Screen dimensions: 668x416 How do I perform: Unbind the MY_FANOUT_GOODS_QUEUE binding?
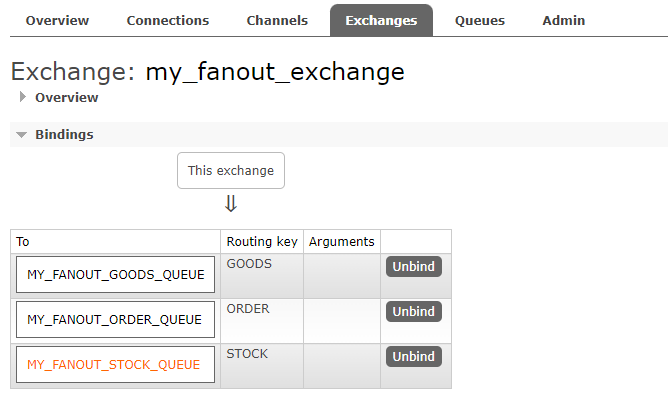pyautogui.click(x=414, y=266)
